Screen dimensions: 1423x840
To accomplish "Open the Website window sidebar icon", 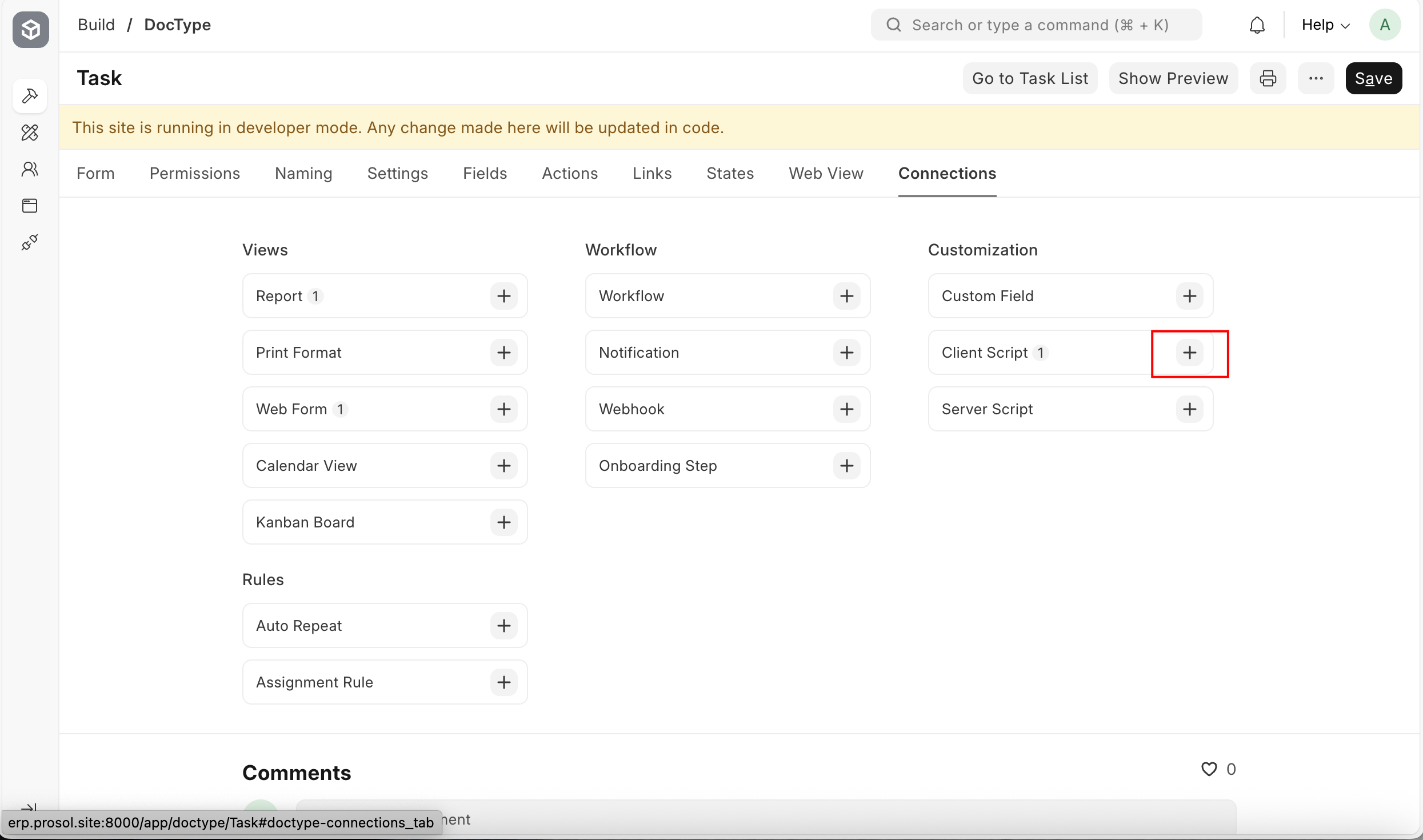I will 30,206.
